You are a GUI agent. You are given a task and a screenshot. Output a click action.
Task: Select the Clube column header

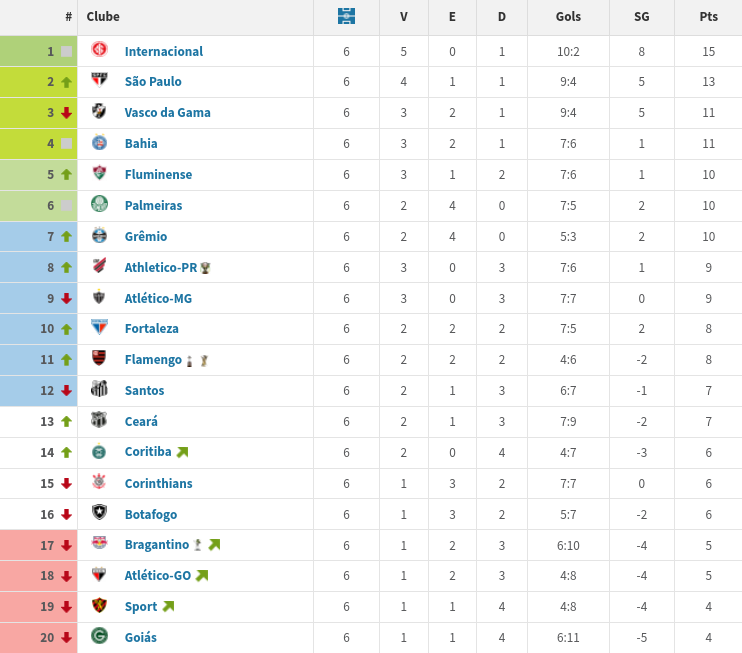(x=103, y=17)
